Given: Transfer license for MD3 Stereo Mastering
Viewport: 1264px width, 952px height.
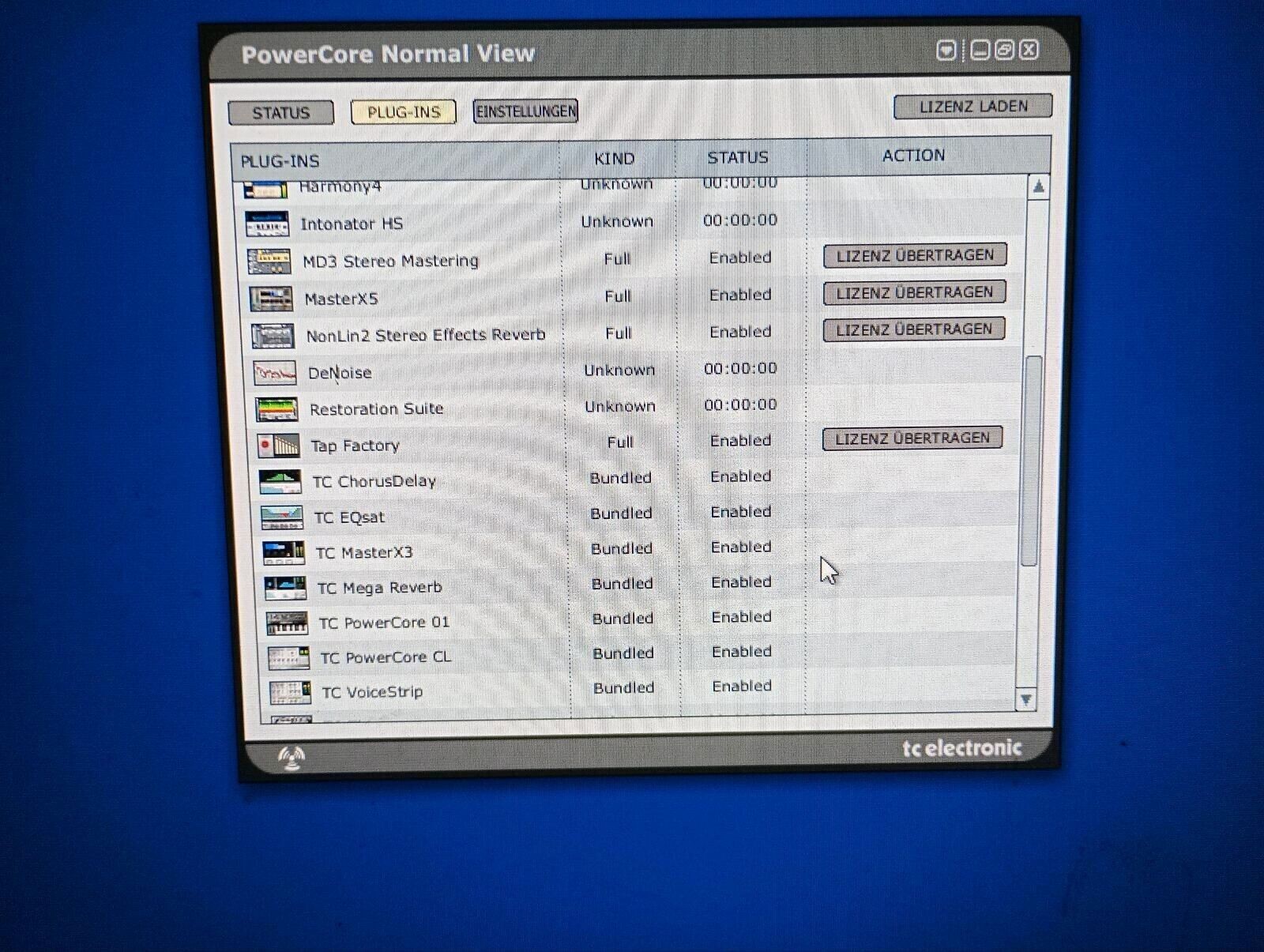Looking at the screenshot, I should click(915, 255).
